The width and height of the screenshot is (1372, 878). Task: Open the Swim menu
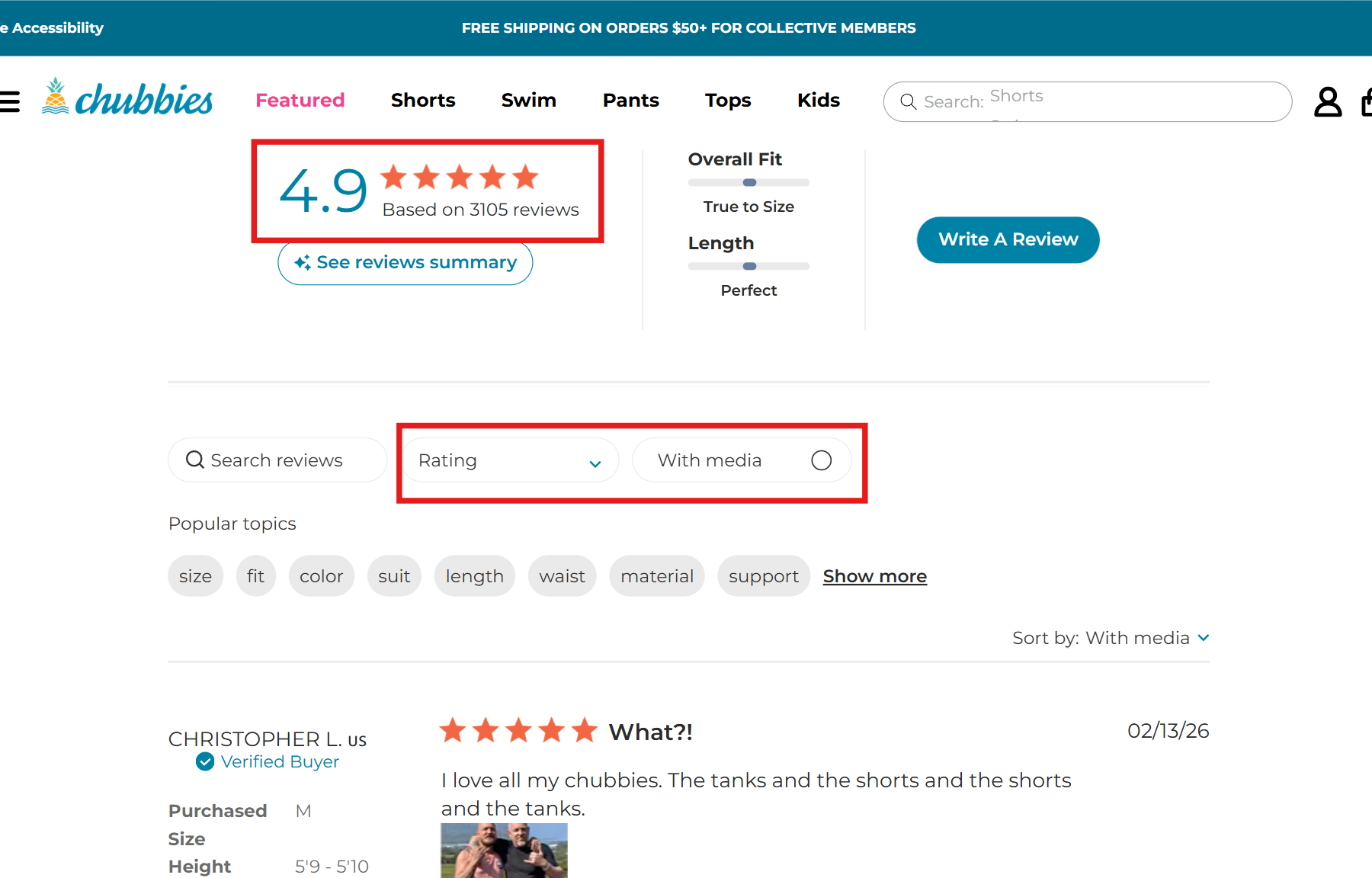click(529, 101)
